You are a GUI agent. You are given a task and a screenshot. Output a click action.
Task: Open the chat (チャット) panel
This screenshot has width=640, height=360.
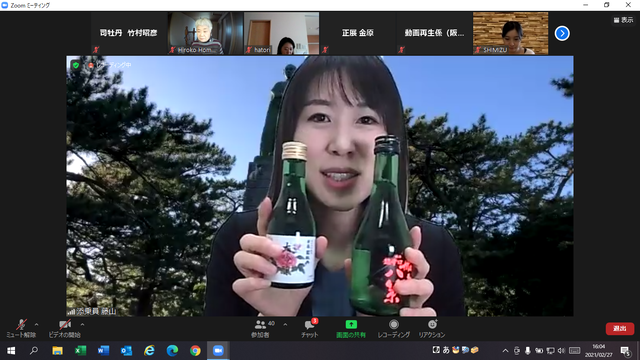coord(309,329)
